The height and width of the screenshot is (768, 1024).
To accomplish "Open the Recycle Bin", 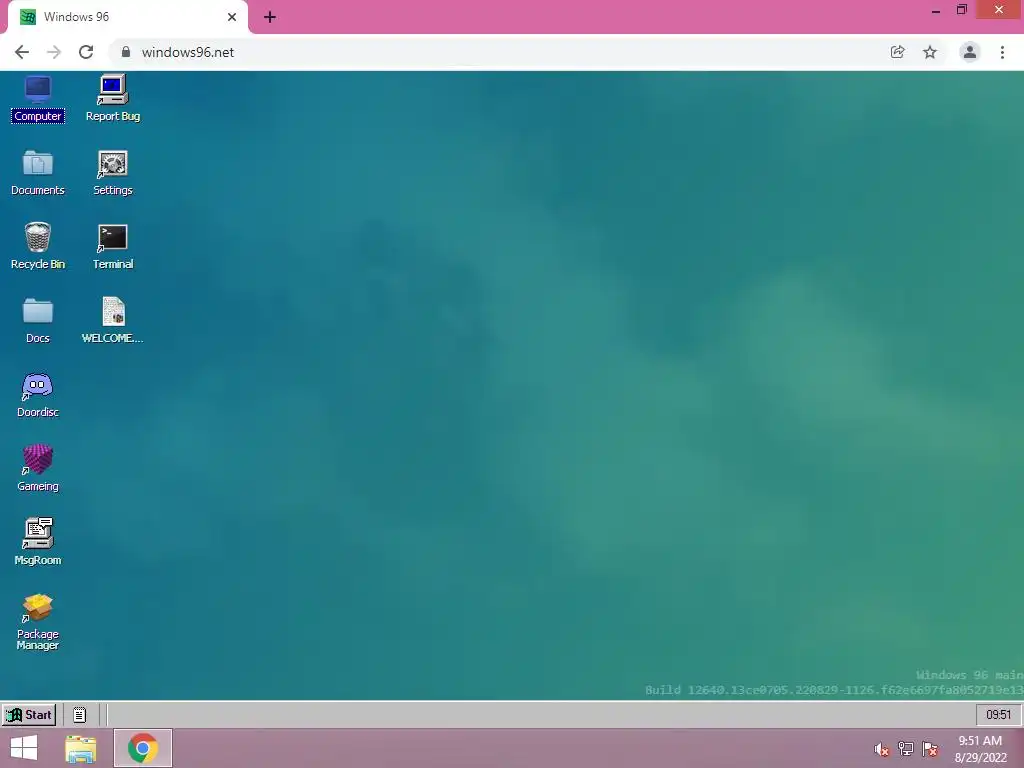I will [x=38, y=247].
